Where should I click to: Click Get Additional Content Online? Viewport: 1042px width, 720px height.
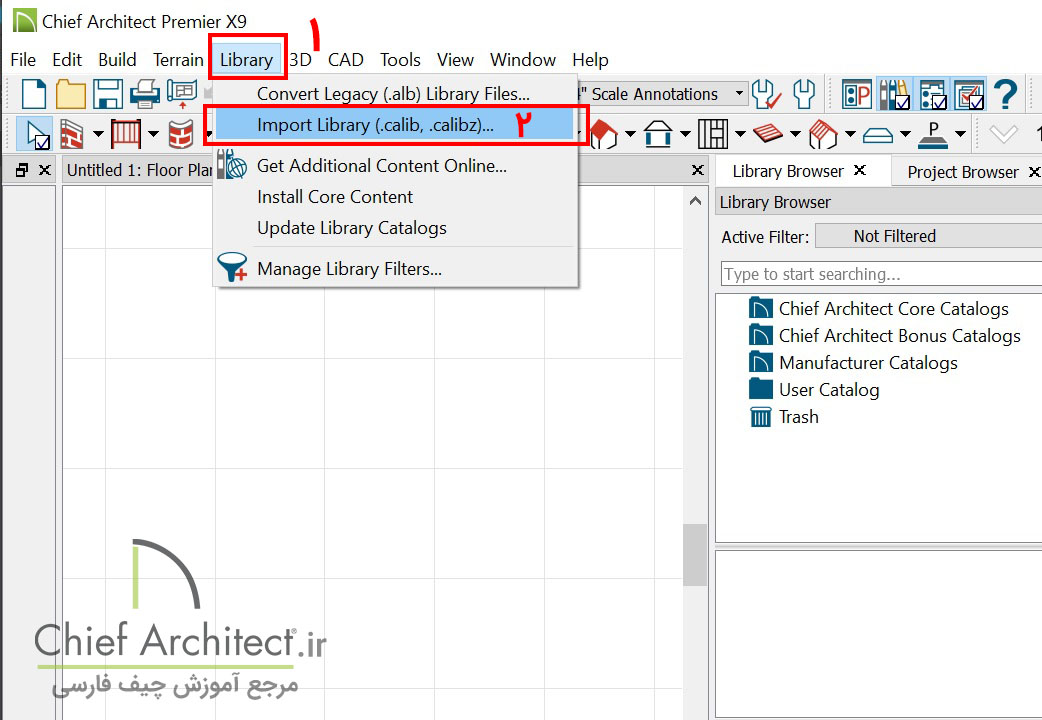click(381, 166)
